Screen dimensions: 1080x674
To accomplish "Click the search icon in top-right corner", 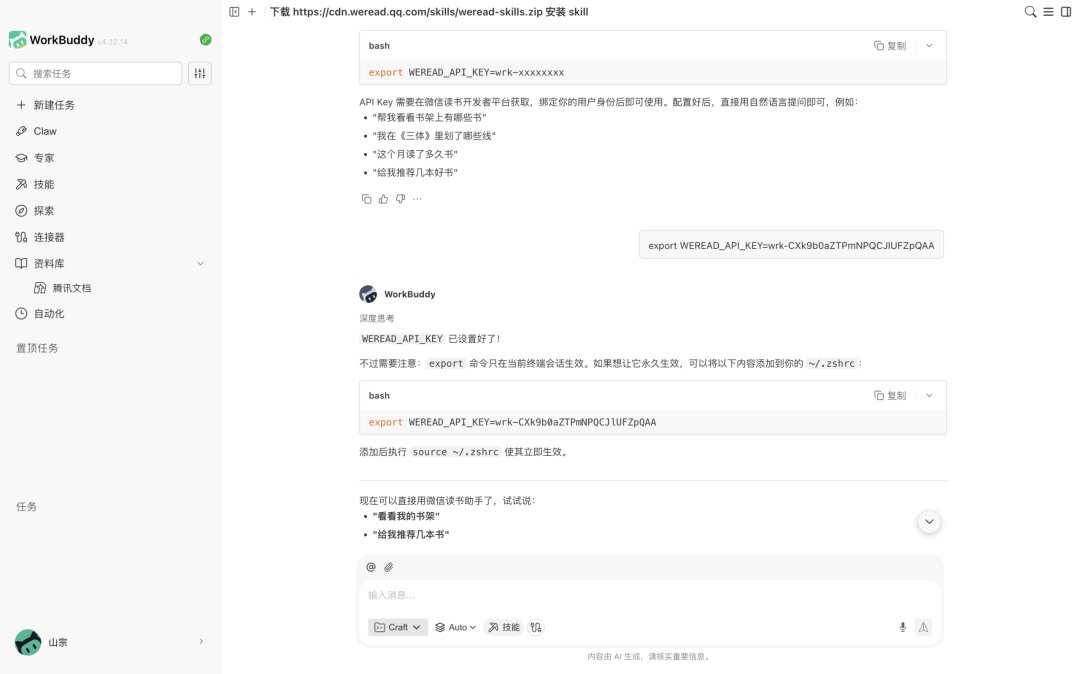I will coord(1030,12).
